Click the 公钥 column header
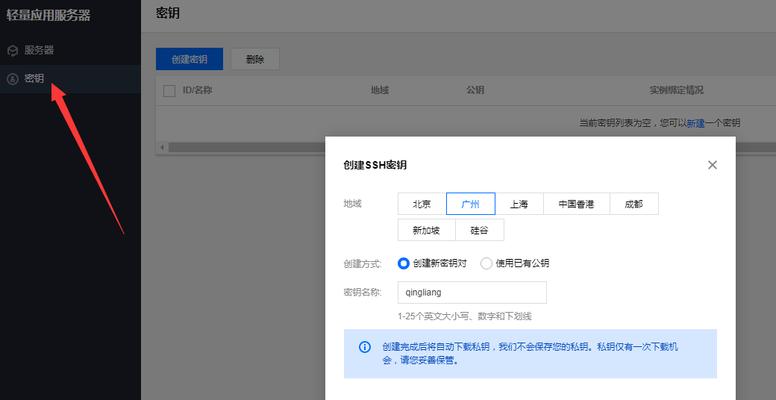The height and width of the screenshot is (400, 776). pos(475,91)
